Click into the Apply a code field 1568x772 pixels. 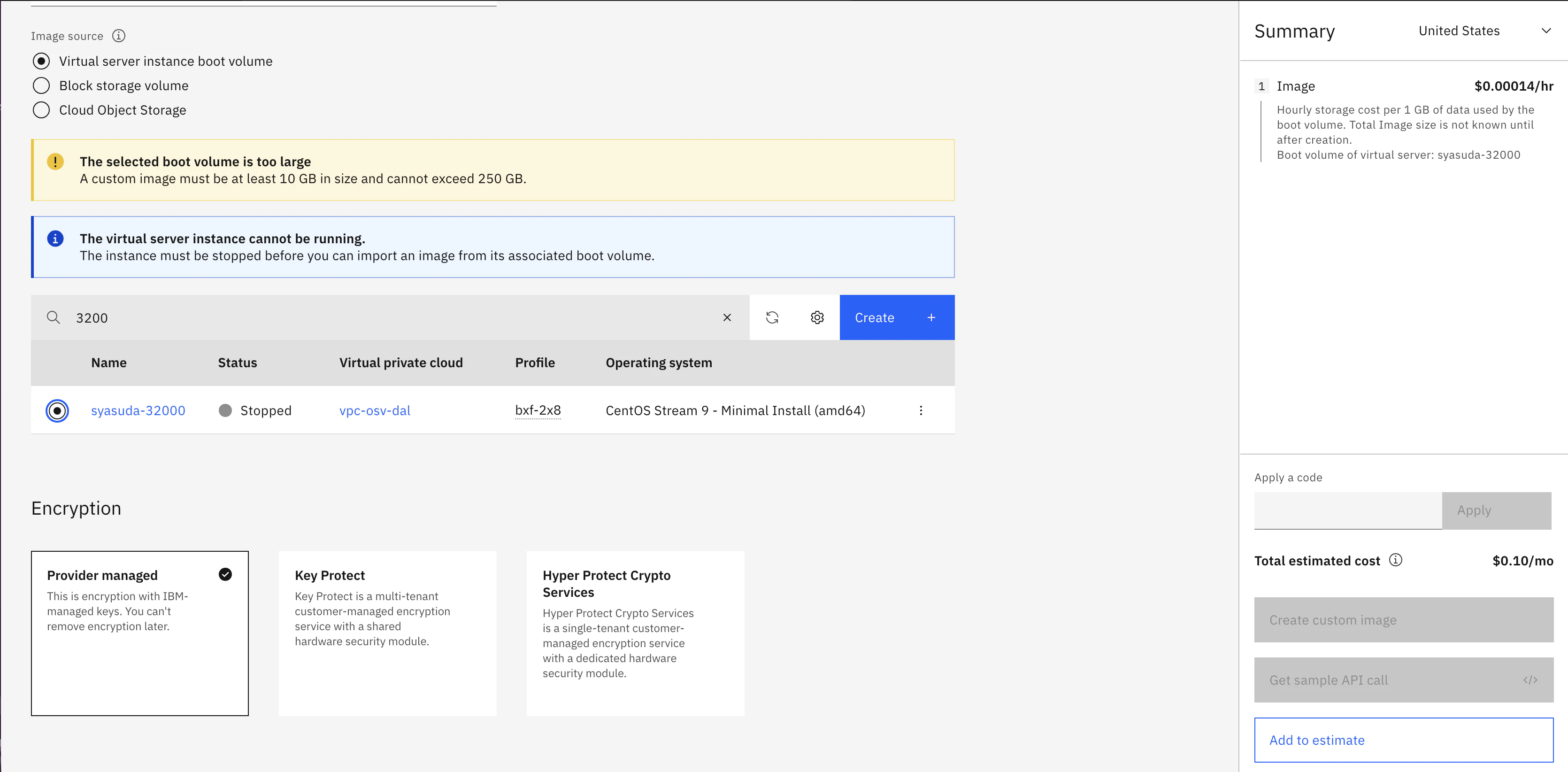coord(1348,510)
